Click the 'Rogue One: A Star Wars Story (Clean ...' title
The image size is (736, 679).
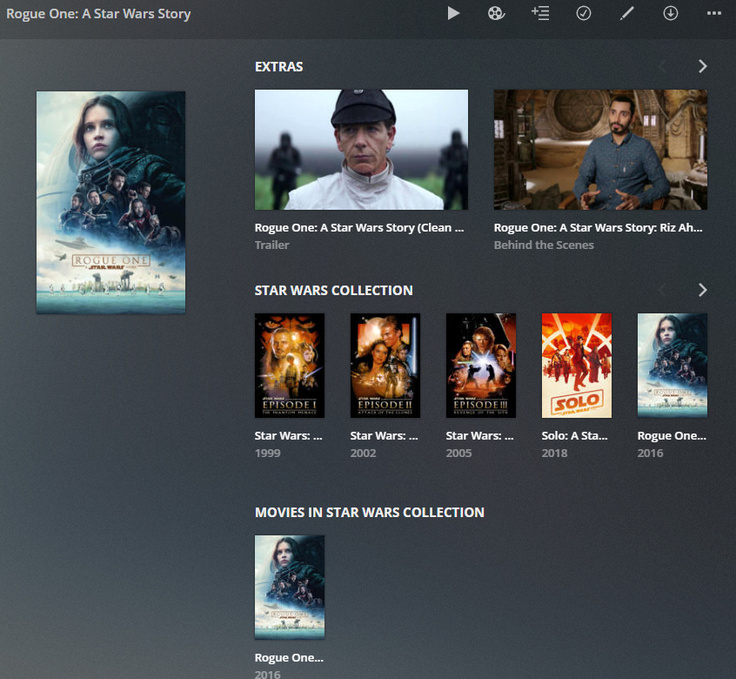(359, 228)
